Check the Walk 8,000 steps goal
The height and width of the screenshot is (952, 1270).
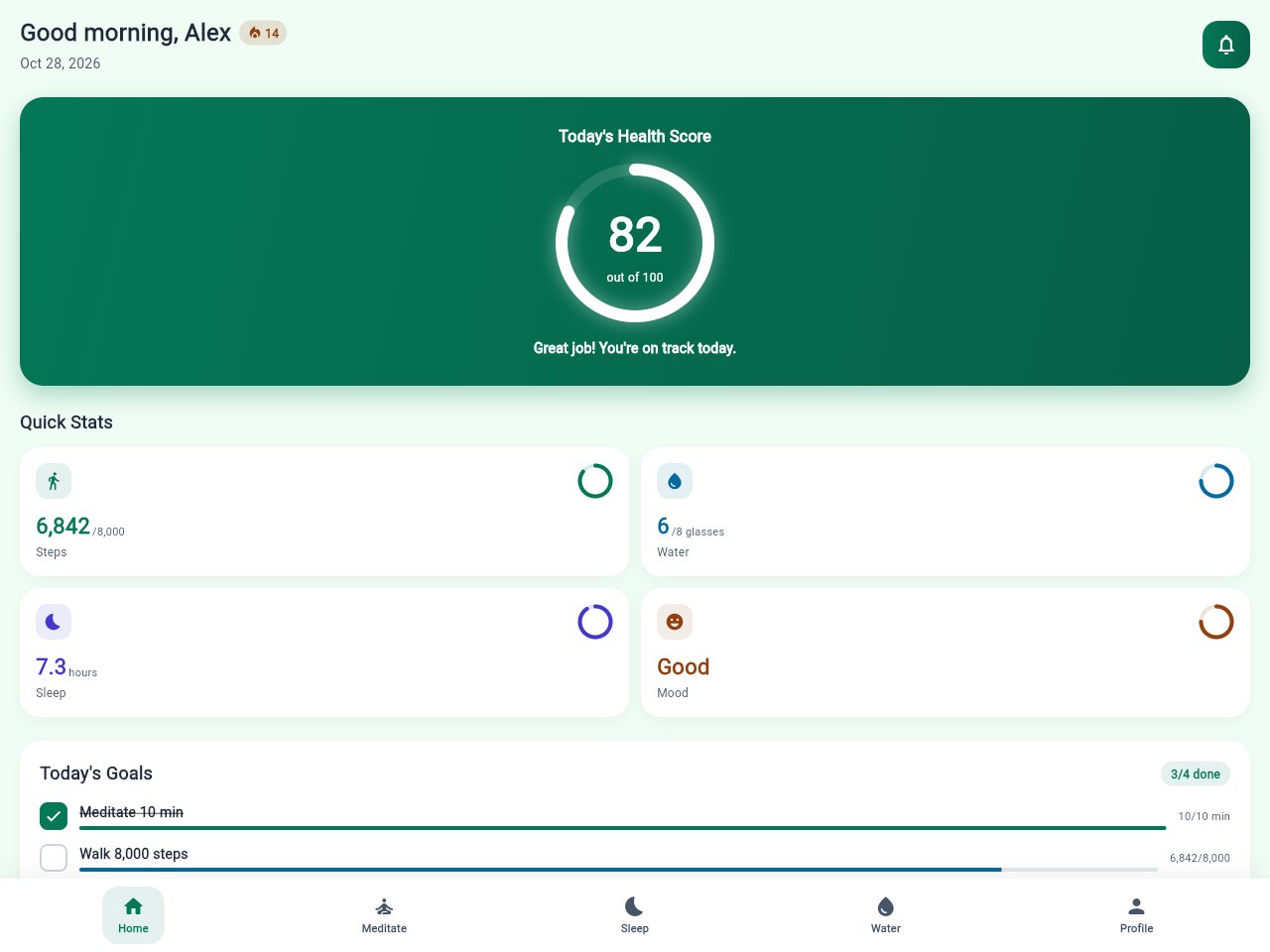coord(54,858)
